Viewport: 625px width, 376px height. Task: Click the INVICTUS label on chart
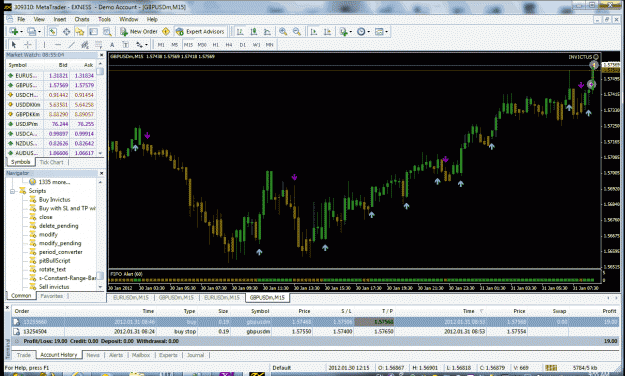(x=580, y=57)
